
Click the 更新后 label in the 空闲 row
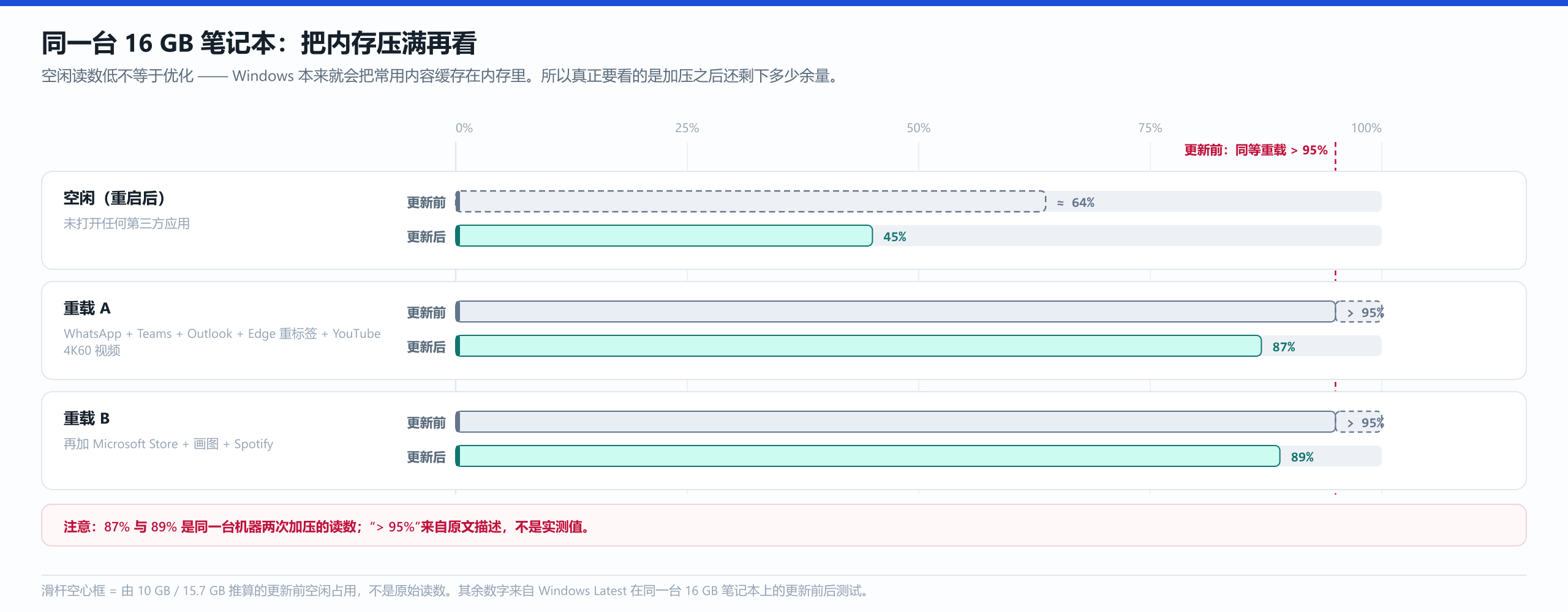(x=426, y=237)
